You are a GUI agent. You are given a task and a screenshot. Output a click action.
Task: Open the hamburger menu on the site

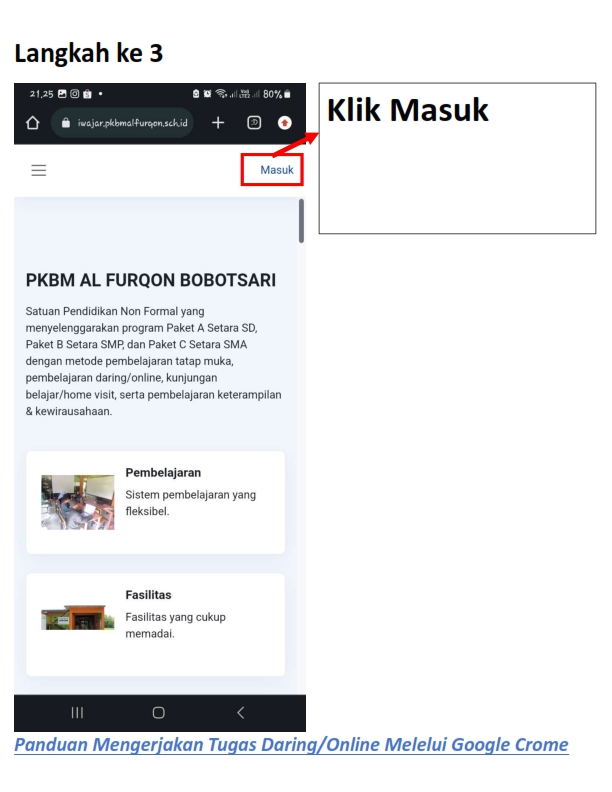coord(39,170)
